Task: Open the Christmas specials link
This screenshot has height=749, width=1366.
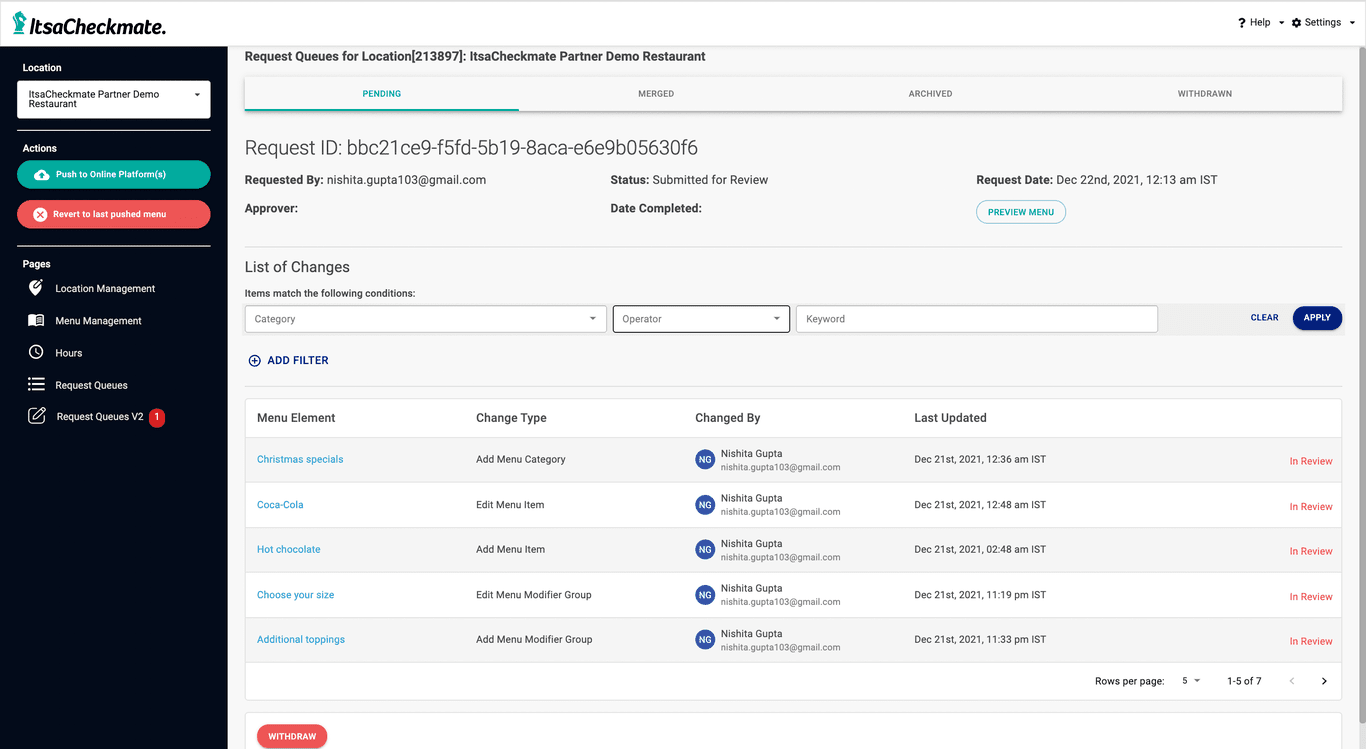Action: pyautogui.click(x=300, y=460)
